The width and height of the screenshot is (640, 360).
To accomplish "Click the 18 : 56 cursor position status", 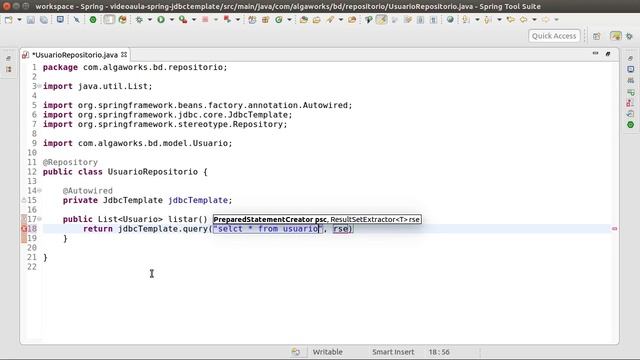I will [439, 352].
